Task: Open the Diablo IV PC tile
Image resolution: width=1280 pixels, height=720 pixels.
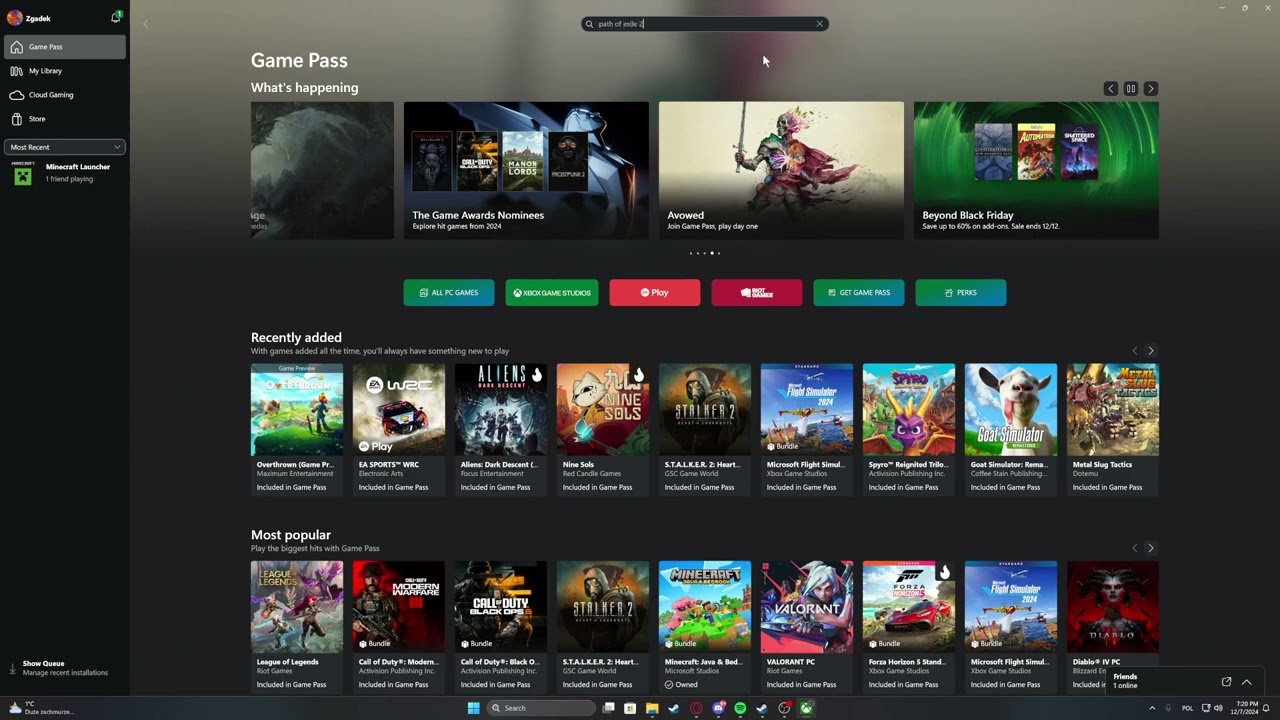Action: point(1113,626)
